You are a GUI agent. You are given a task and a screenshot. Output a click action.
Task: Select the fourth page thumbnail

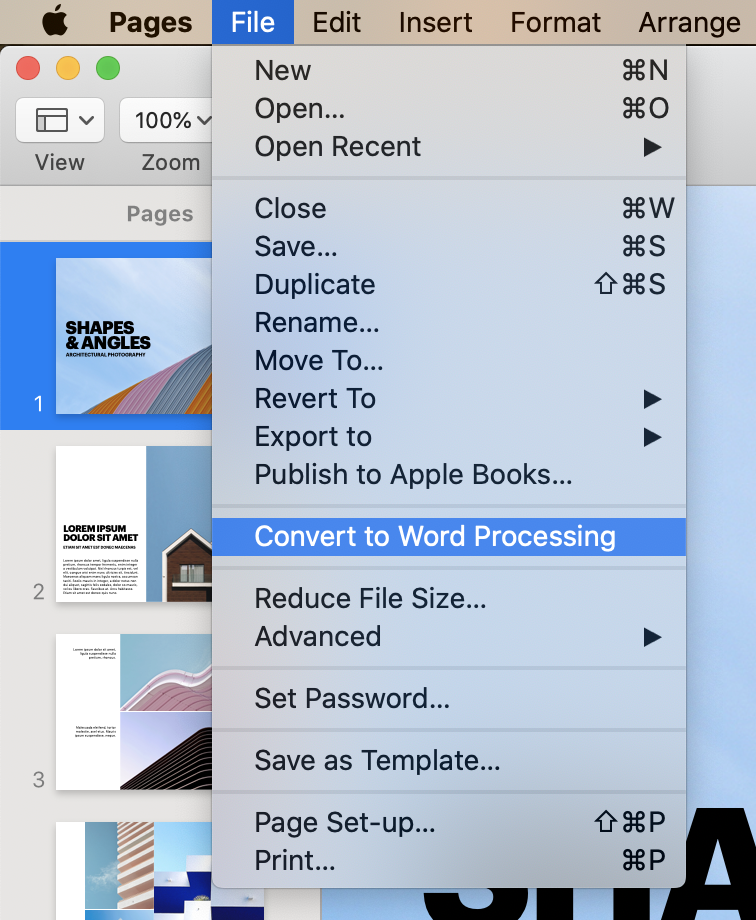pos(134,871)
